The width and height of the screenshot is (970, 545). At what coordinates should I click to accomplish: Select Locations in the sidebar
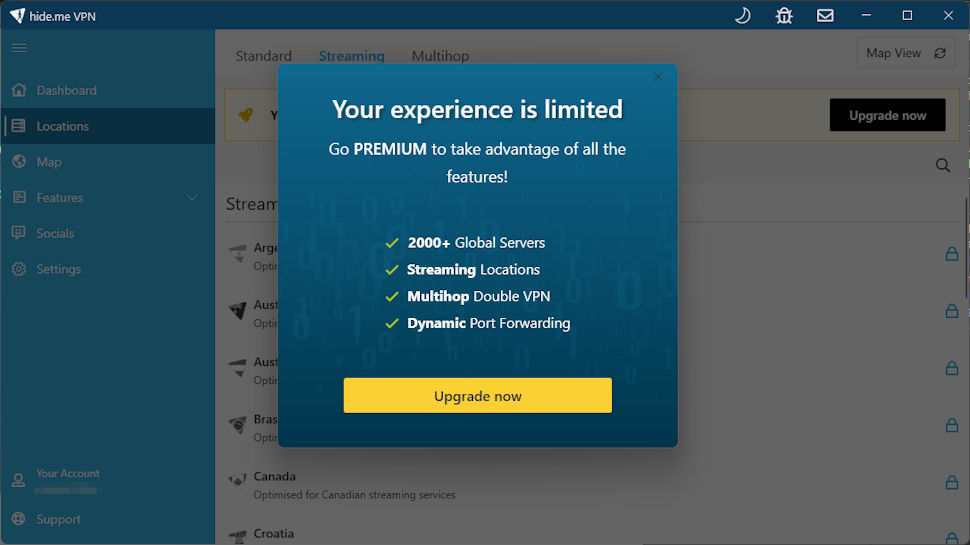tap(108, 126)
